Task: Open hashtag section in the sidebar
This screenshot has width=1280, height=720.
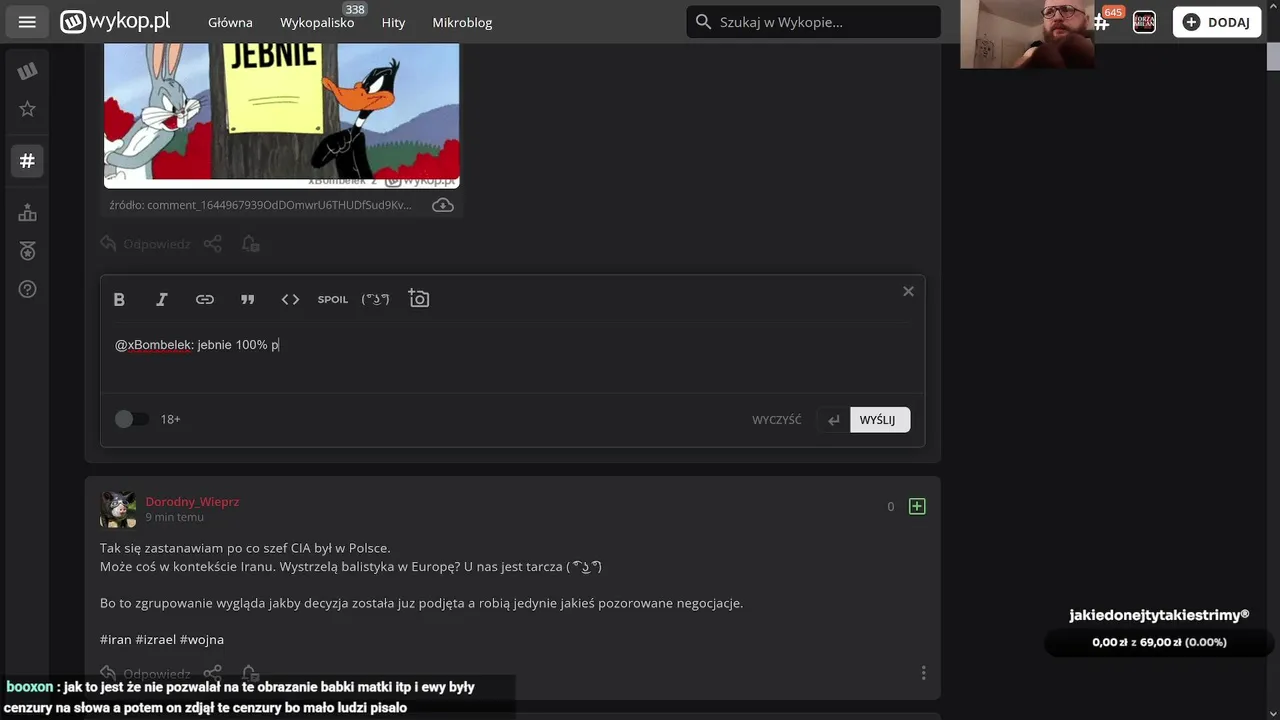Action: point(27,160)
